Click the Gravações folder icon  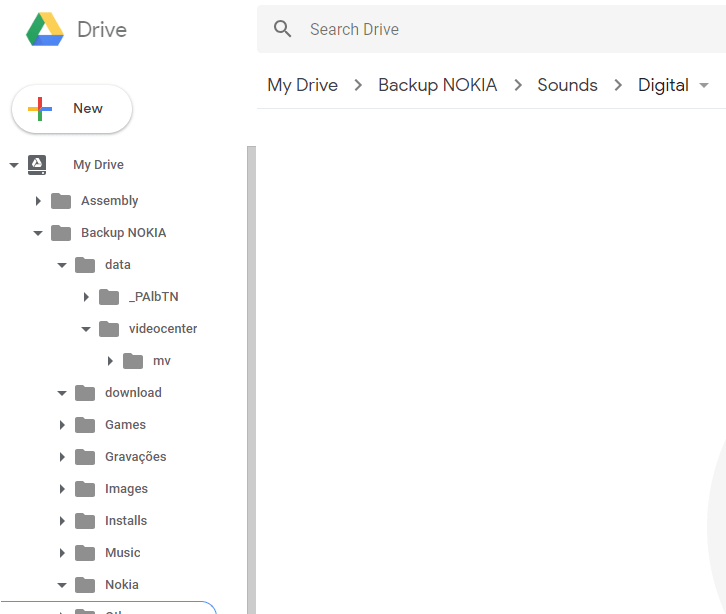(x=85, y=457)
